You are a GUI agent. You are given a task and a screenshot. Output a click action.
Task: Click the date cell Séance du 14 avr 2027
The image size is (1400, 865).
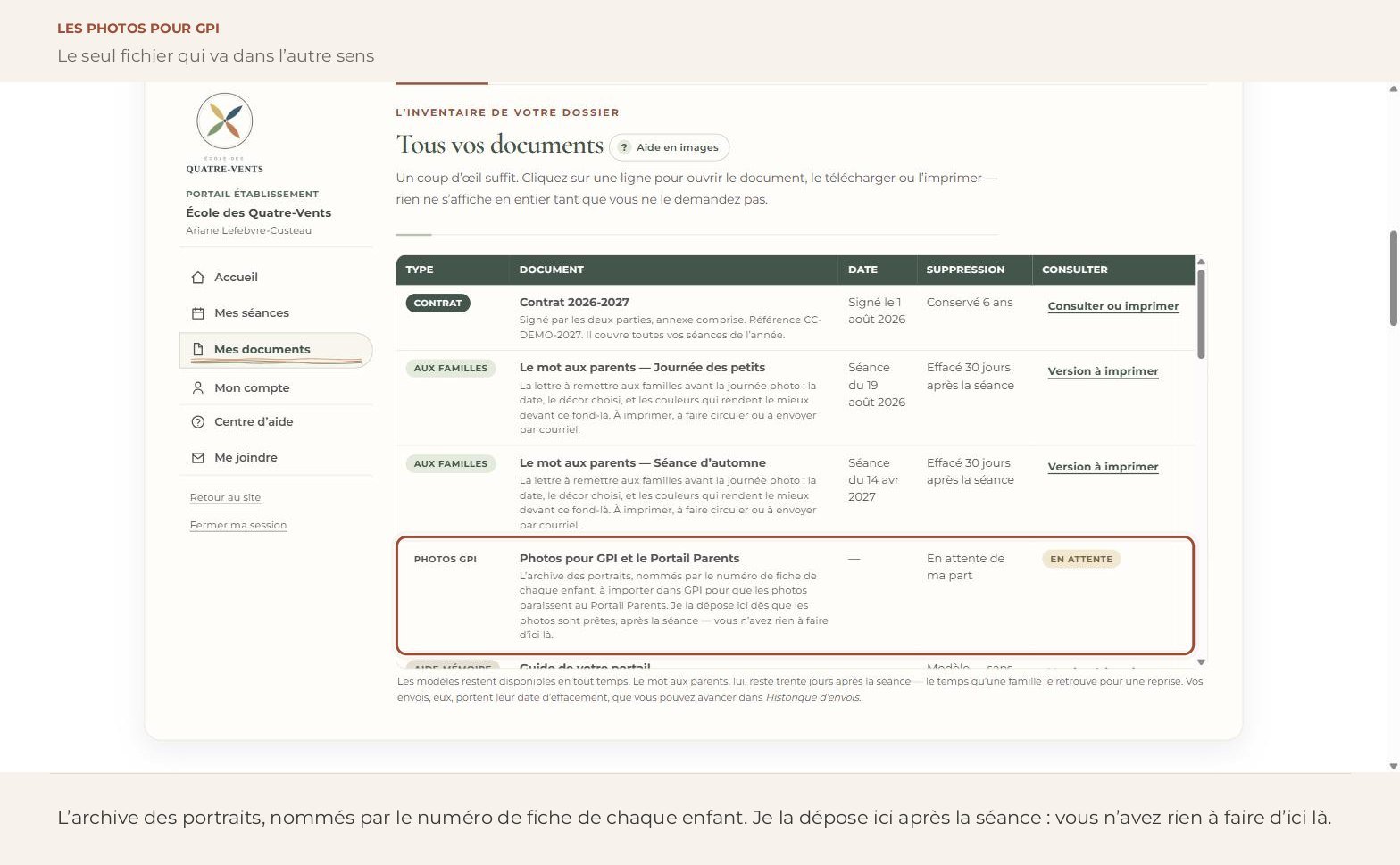point(873,480)
